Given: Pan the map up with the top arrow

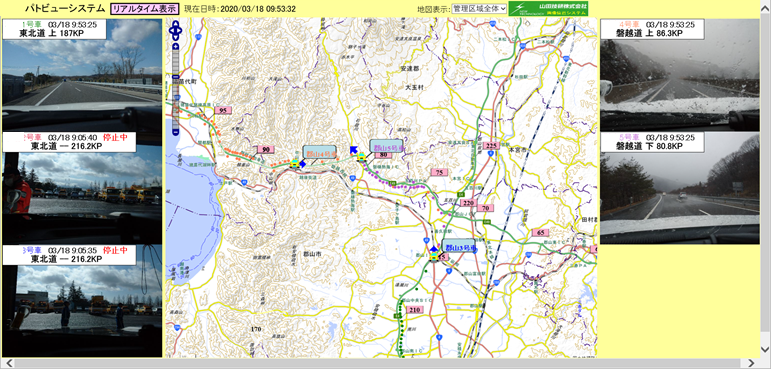Looking at the screenshot, I should (x=176, y=24).
